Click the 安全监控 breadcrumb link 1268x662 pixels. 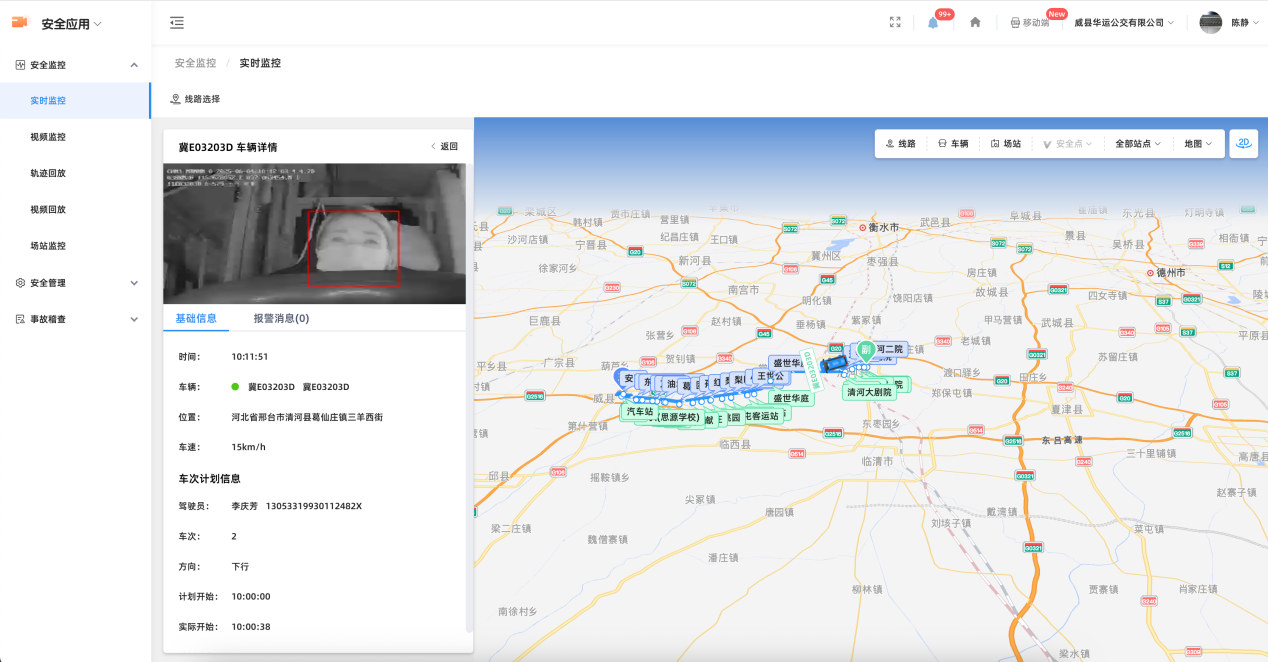point(195,63)
